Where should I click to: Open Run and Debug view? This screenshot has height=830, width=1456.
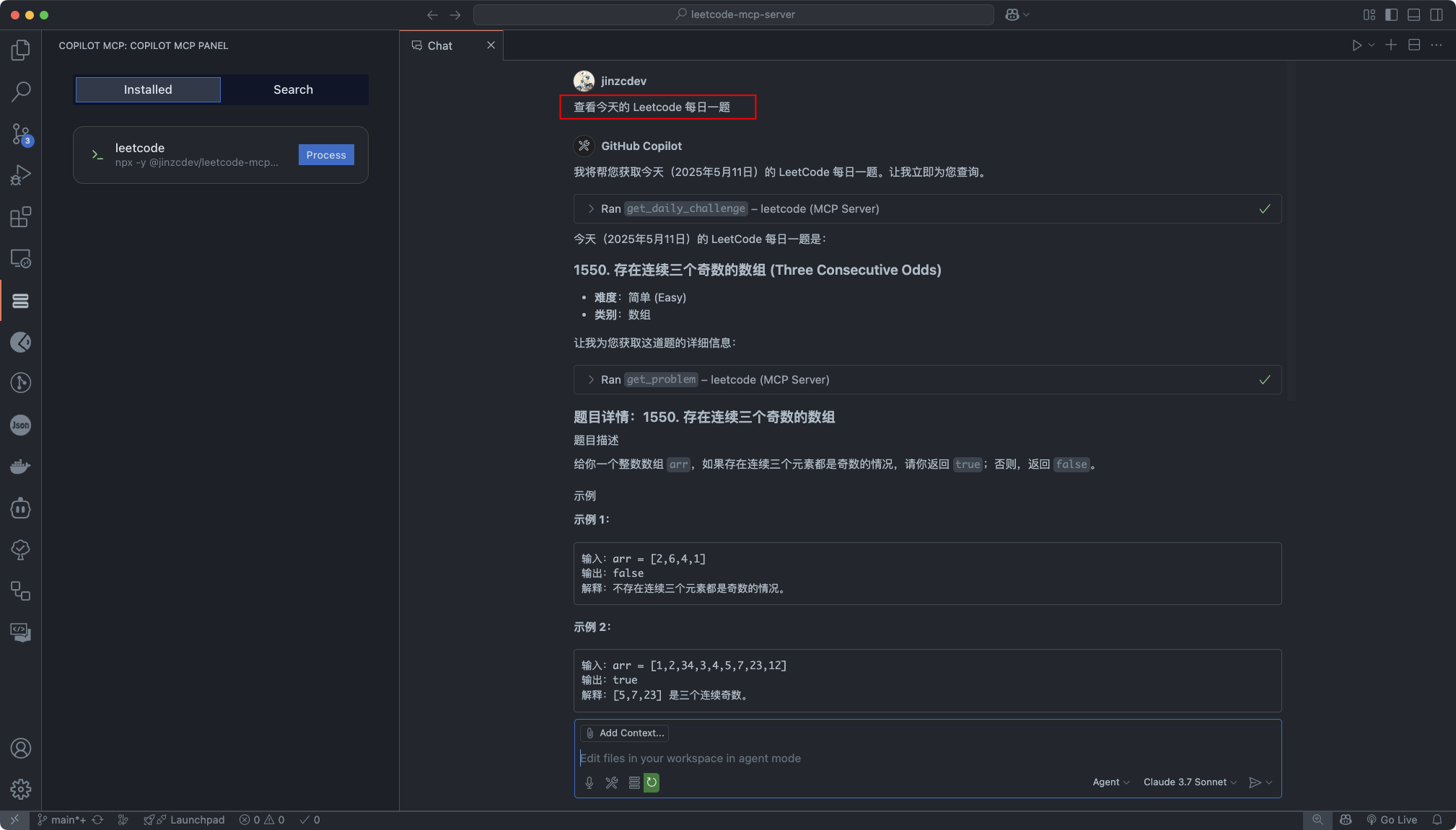pyautogui.click(x=21, y=175)
